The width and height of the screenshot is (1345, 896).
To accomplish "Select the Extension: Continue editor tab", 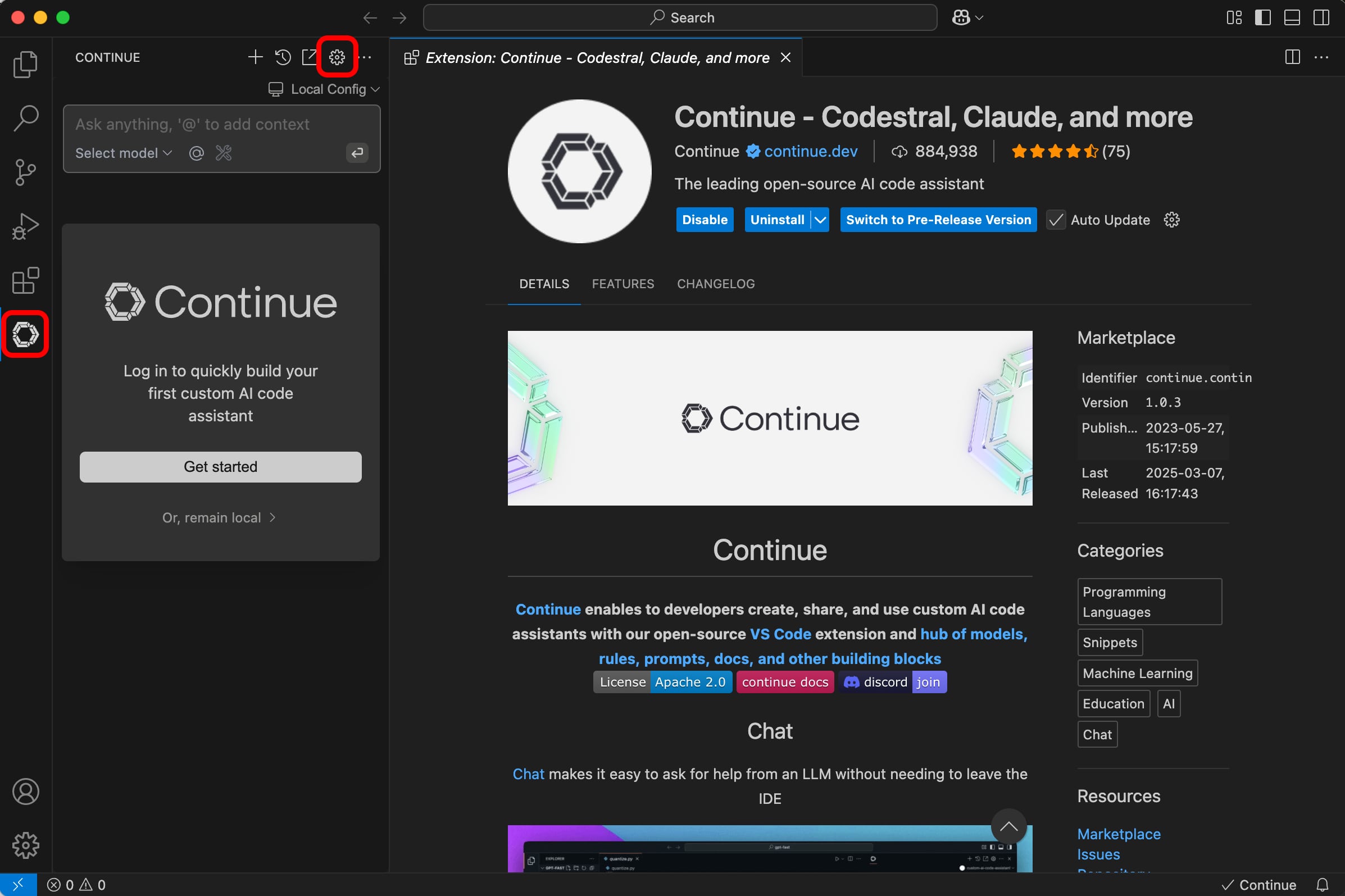I will click(x=596, y=57).
